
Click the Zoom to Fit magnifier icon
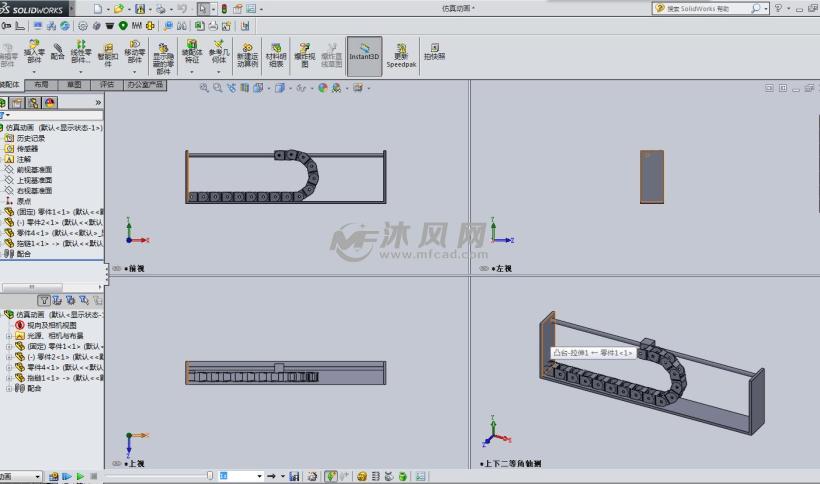204,88
